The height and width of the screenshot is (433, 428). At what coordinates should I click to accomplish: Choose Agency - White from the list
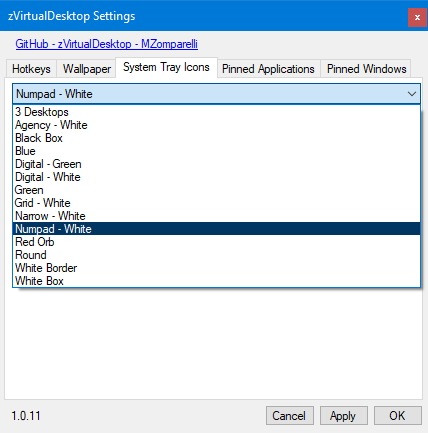[216, 125]
